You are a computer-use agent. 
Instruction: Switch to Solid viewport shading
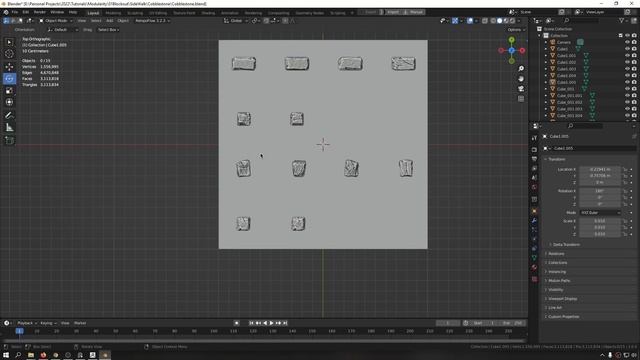click(x=500, y=20)
